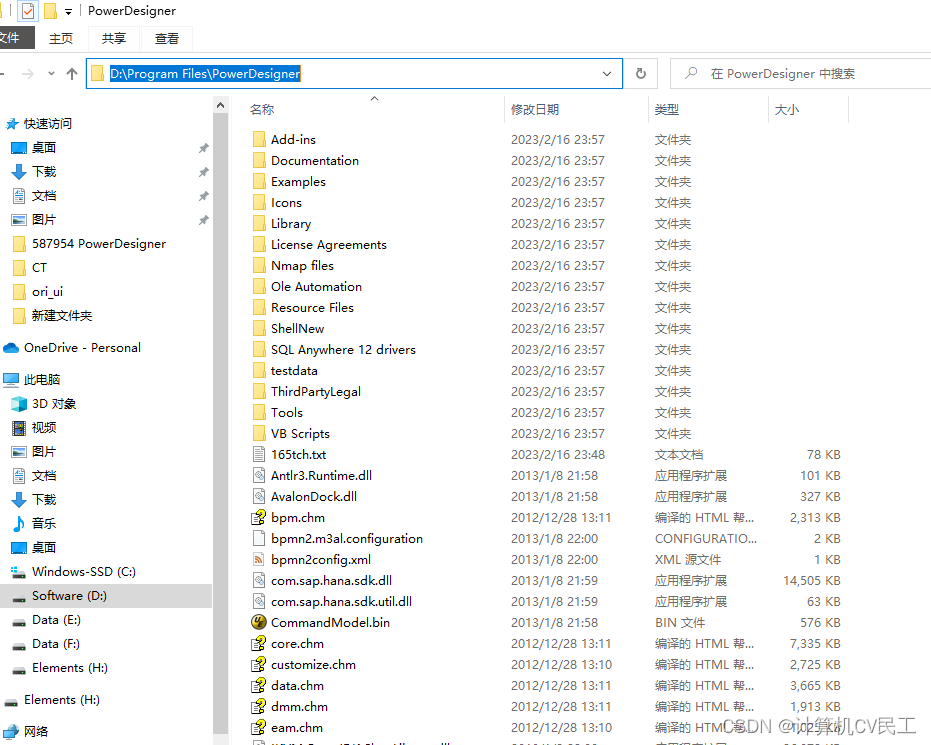Open Data (F:) drive
This screenshot has height=745, width=931.
point(56,644)
